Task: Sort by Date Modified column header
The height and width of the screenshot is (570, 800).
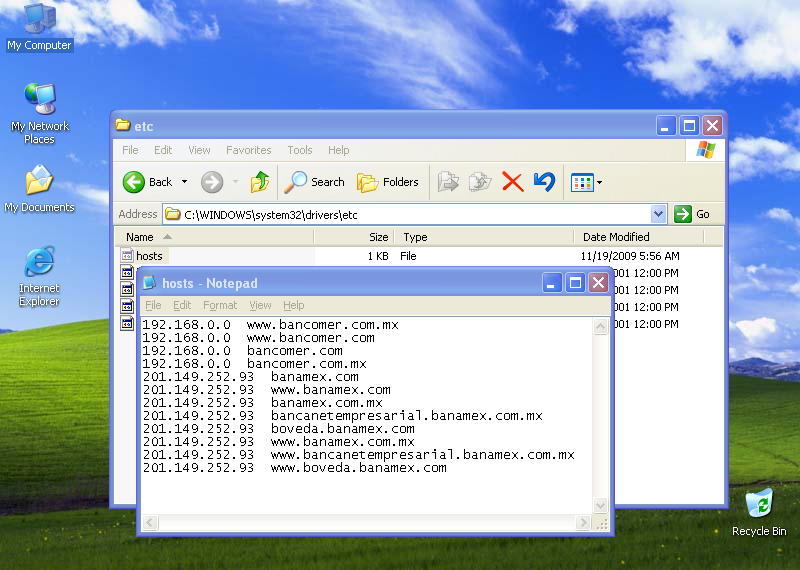Action: tap(639, 237)
